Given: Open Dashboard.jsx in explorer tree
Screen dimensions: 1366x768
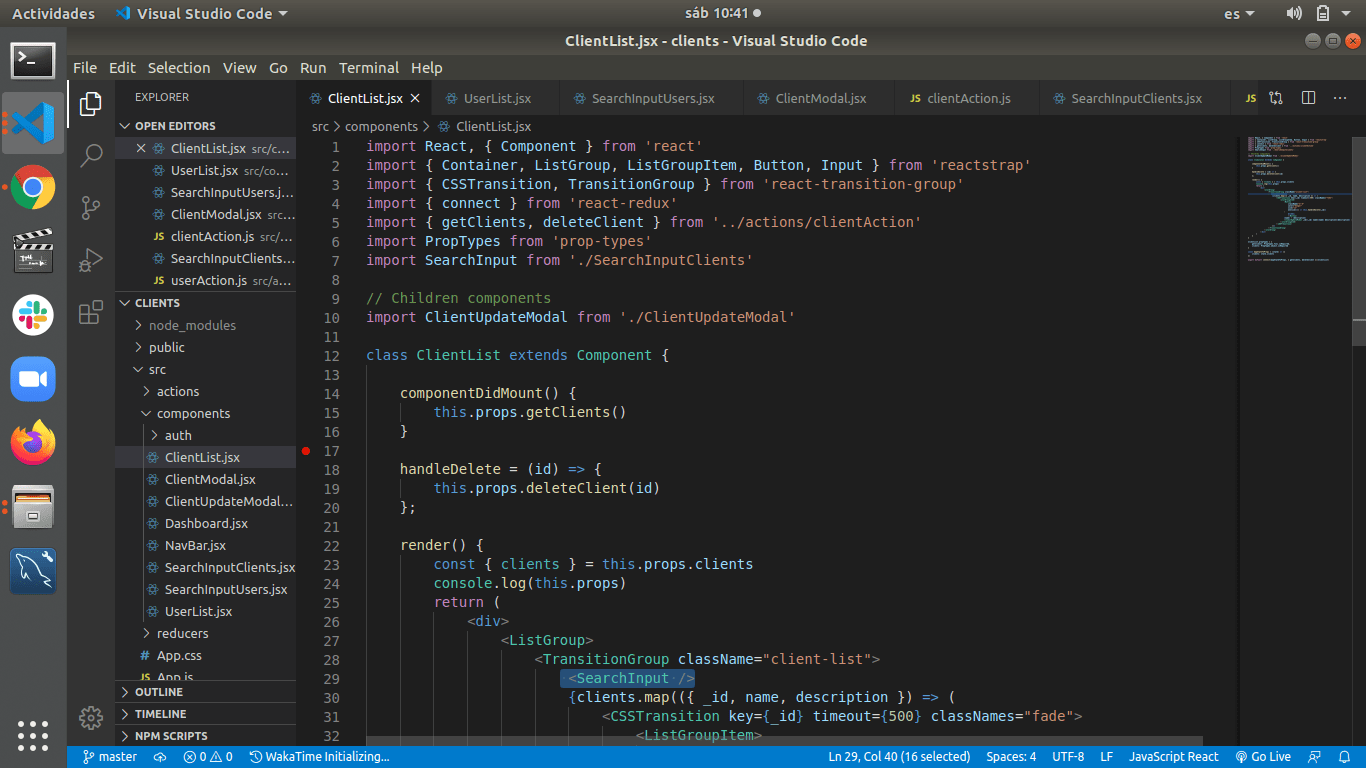Looking at the screenshot, I should (x=206, y=523).
